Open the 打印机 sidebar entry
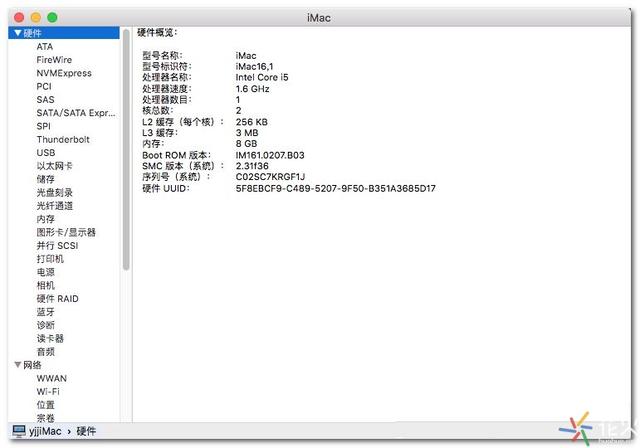640x448 pixels. point(50,259)
